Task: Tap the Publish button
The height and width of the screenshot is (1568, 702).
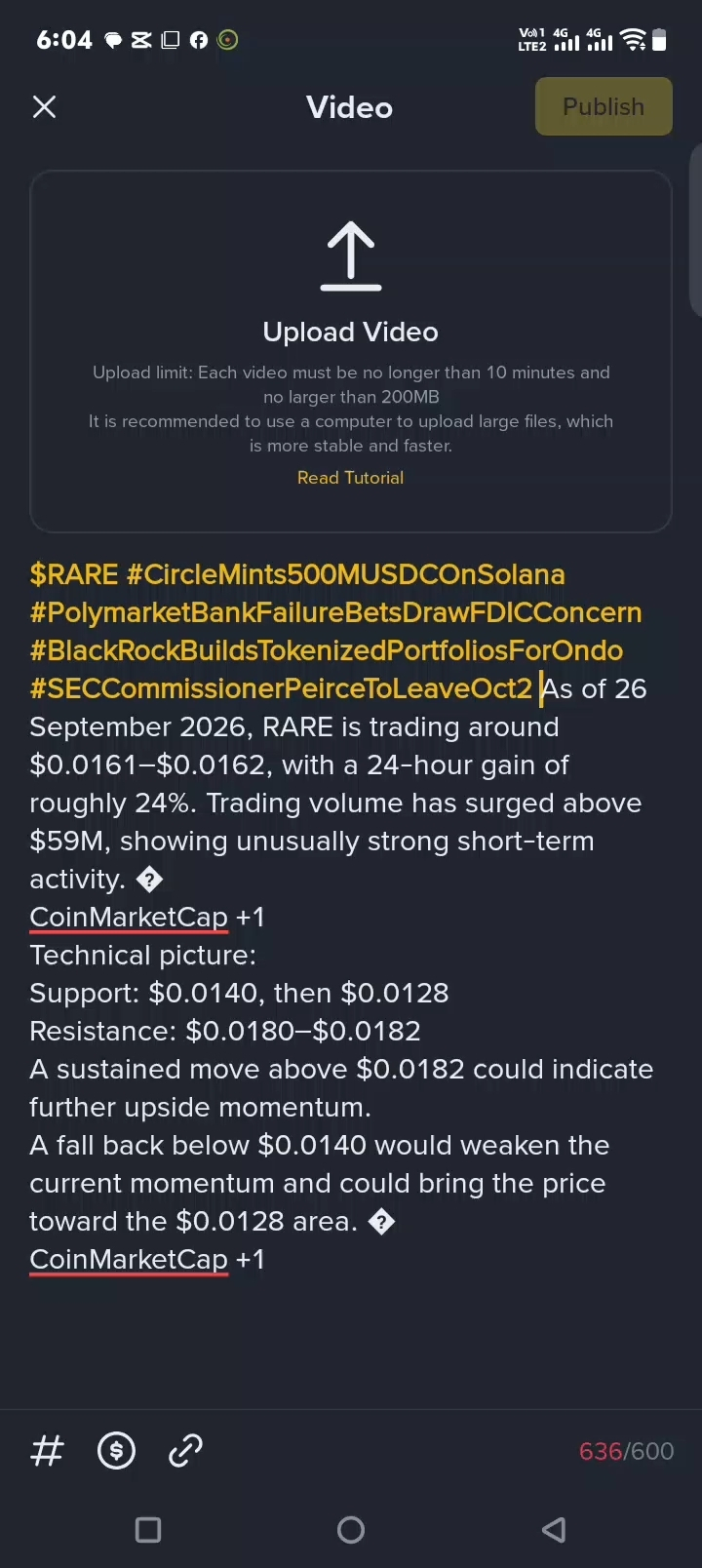Action: (x=604, y=106)
